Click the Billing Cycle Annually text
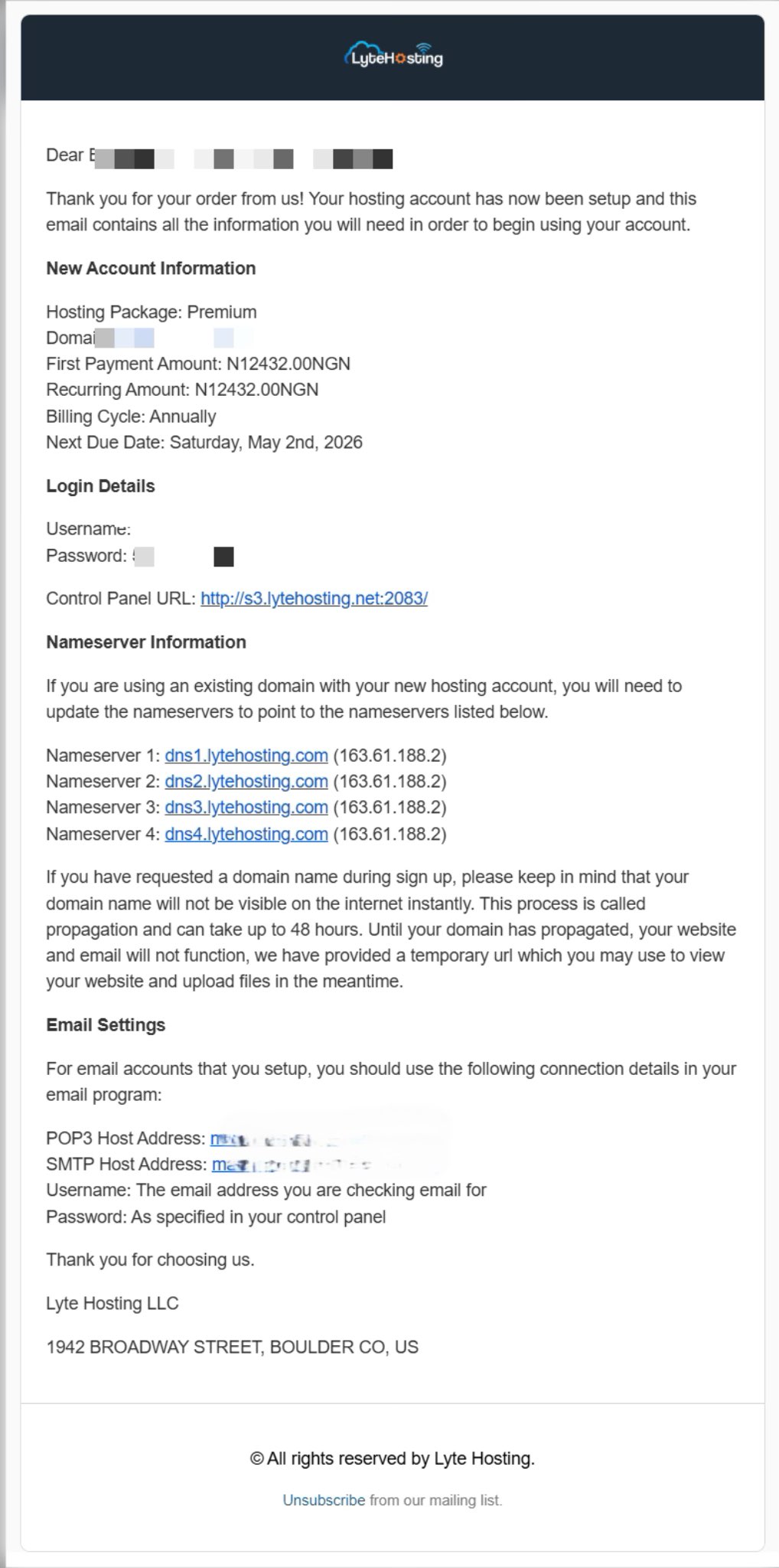779x1568 pixels. [x=131, y=416]
